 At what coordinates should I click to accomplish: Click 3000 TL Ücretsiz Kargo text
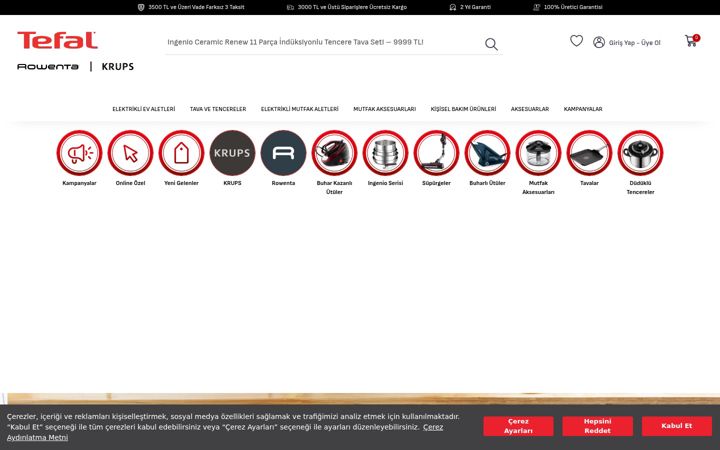[x=352, y=7]
